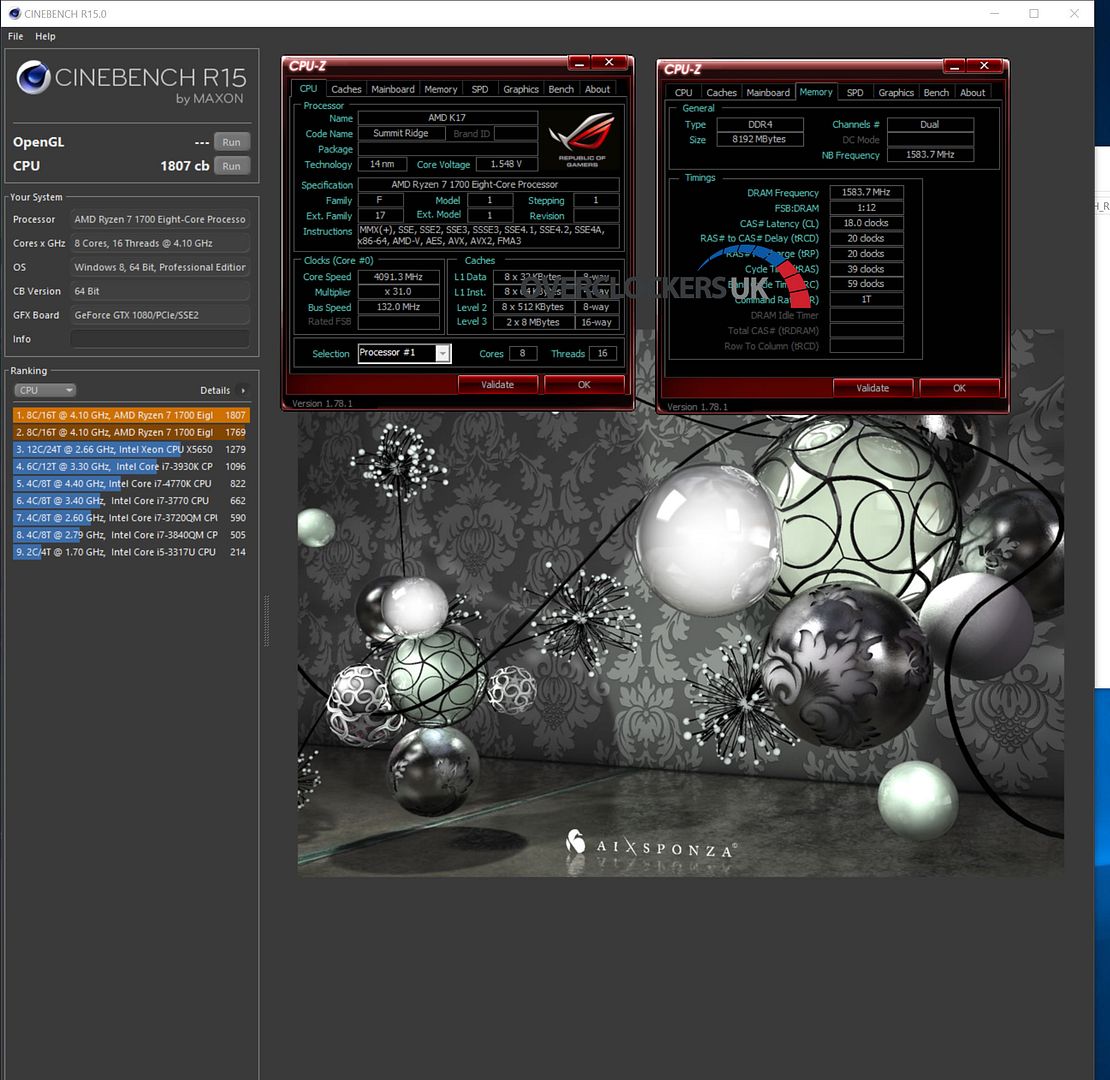
Task: Click the Cinebench R15 logo icon
Action: [x=33, y=77]
